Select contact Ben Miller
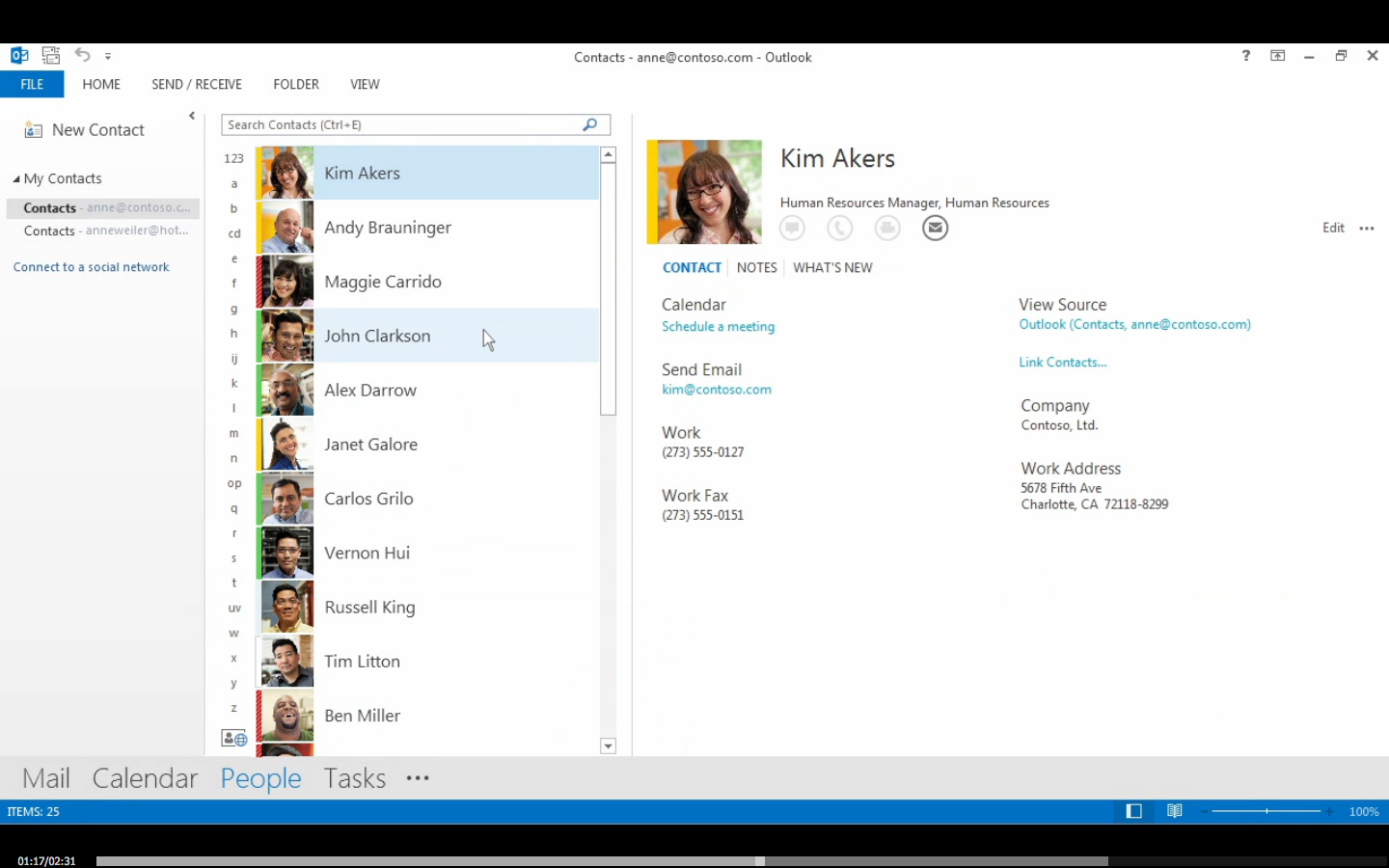 427,716
